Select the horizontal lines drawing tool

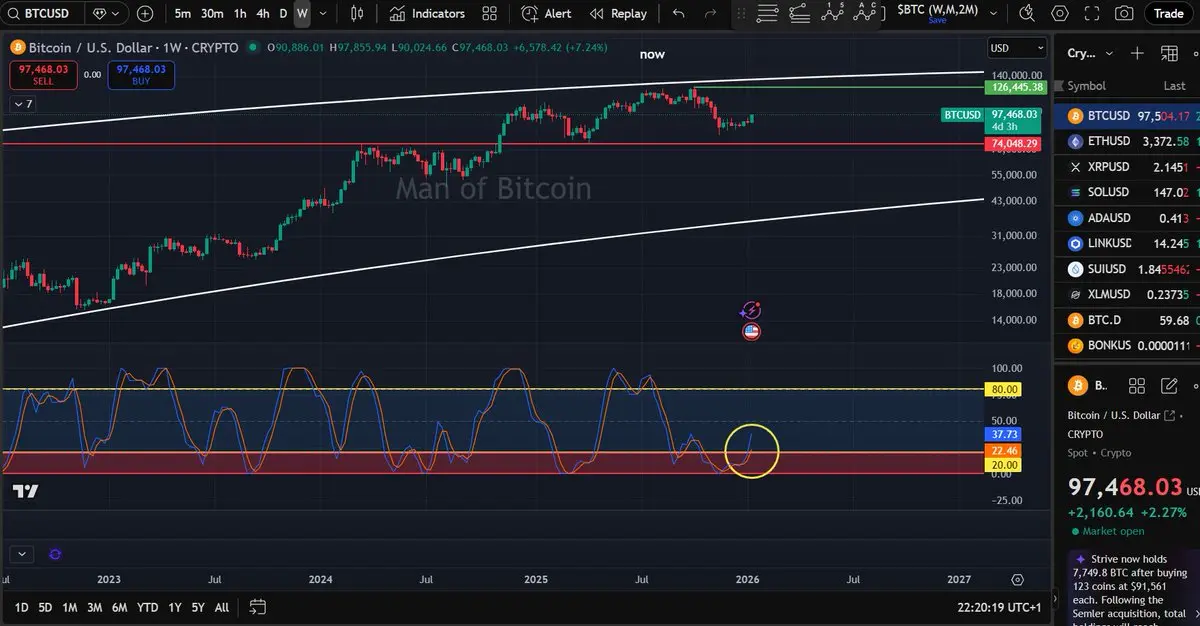(x=767, y=14)
